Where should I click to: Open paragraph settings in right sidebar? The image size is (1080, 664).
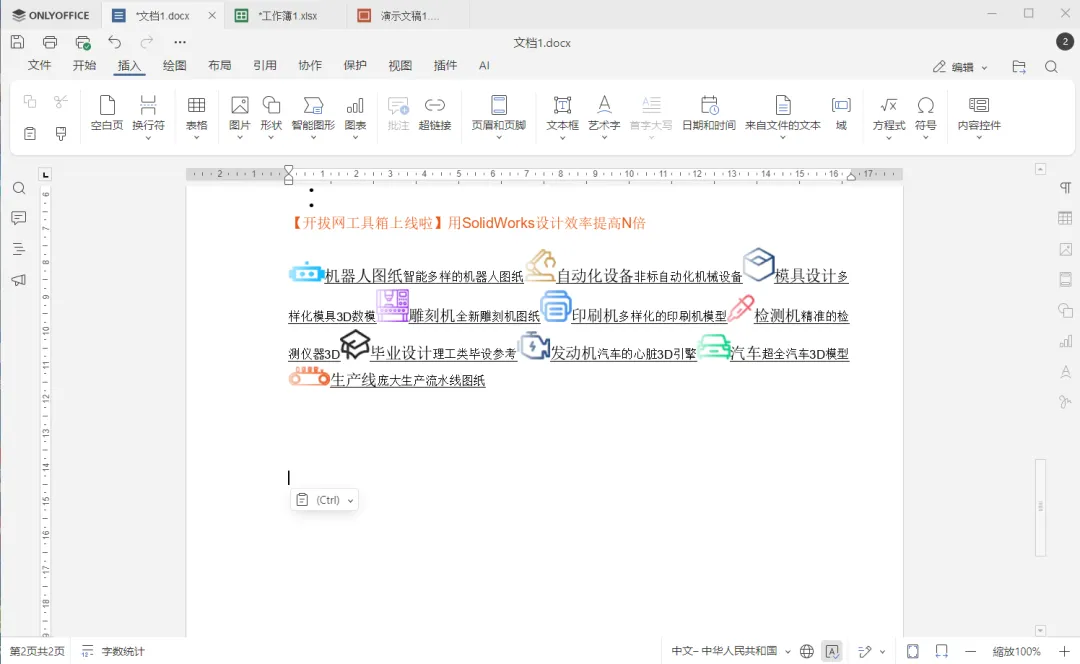[x=1065, y=188]
